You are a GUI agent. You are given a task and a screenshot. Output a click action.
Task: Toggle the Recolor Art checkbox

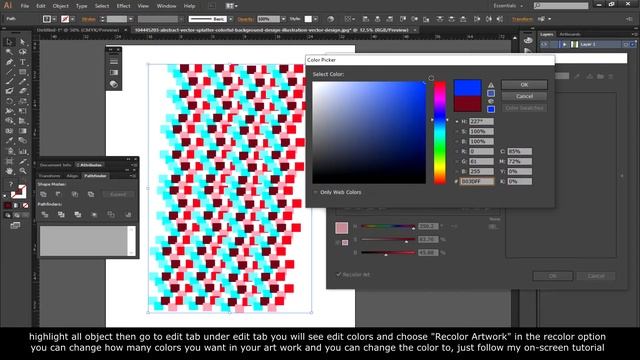pyautogui.click(x=338, y=274)
